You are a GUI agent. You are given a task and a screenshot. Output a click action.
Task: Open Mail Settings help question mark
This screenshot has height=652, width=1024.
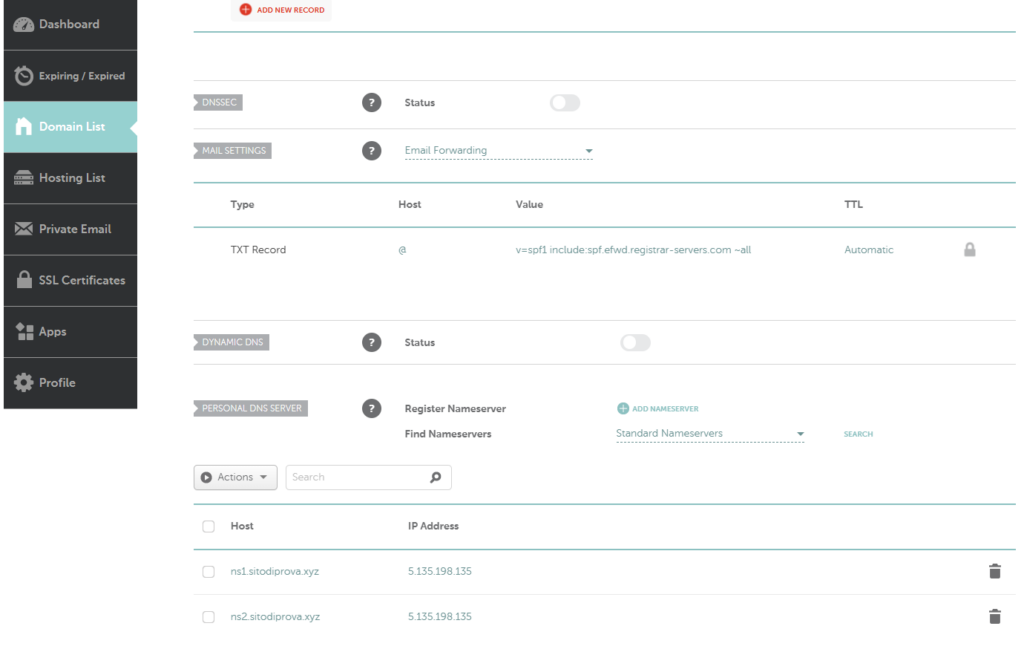372,151
